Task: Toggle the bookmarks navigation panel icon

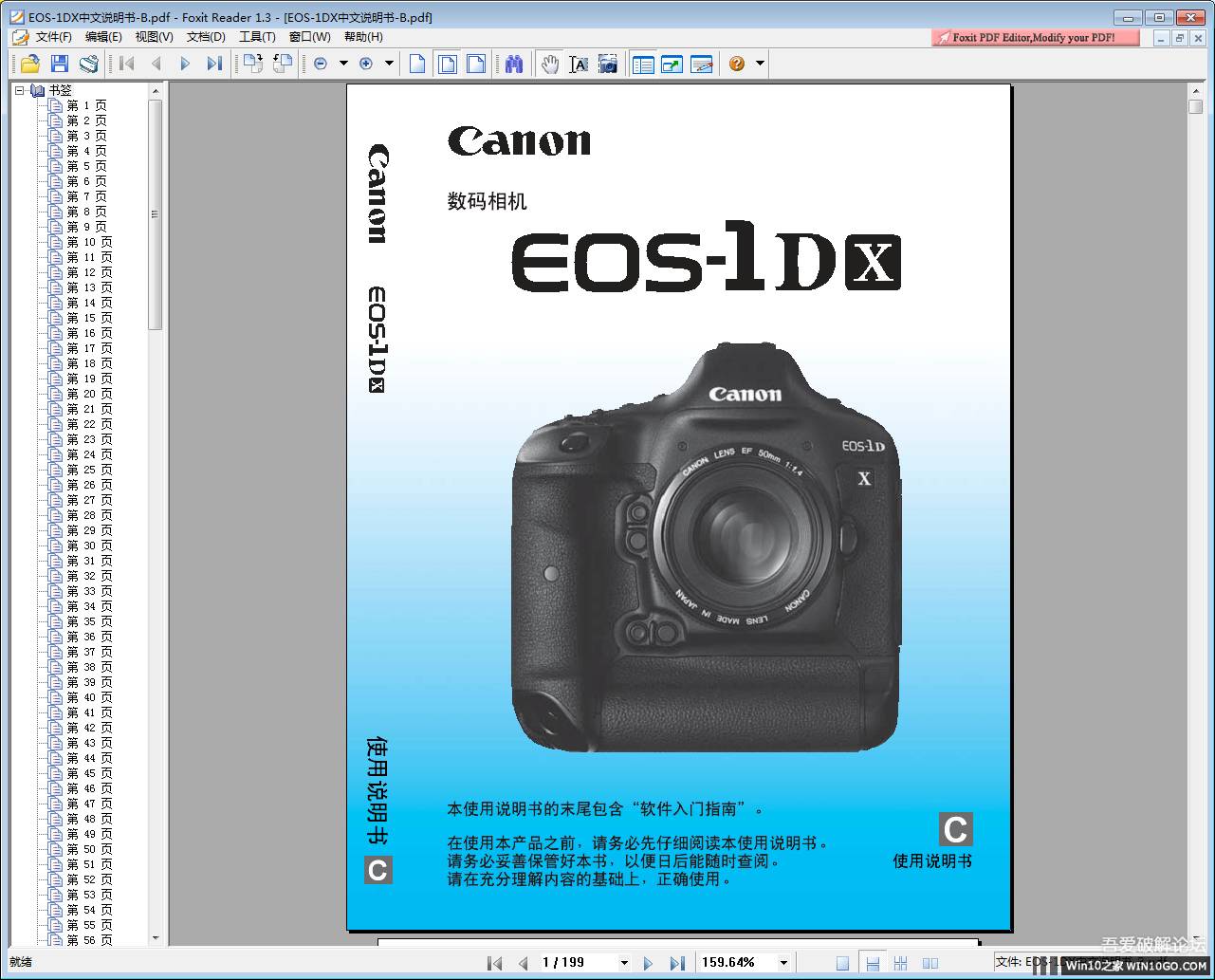Action: click(643, 64)
